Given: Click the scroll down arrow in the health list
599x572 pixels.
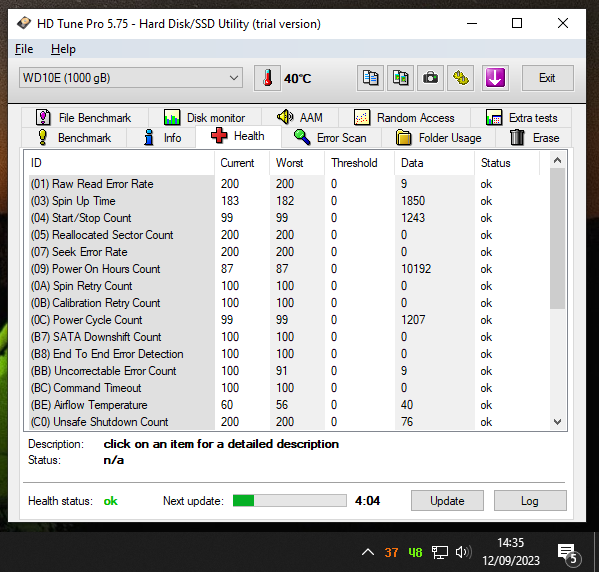Looking at the screenshot, I should click(x=557, y=422).
